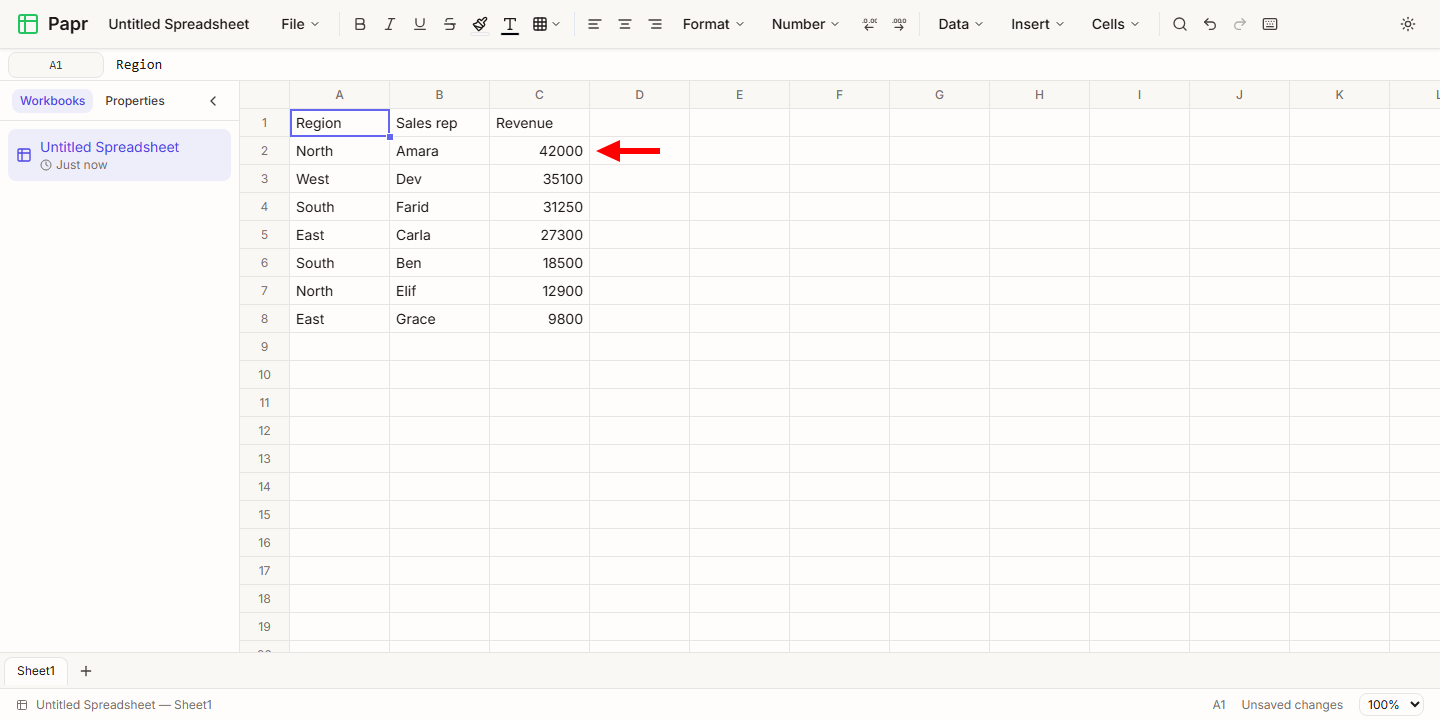
Task: Click the Papr logo icon
Action: coord(28,24)
